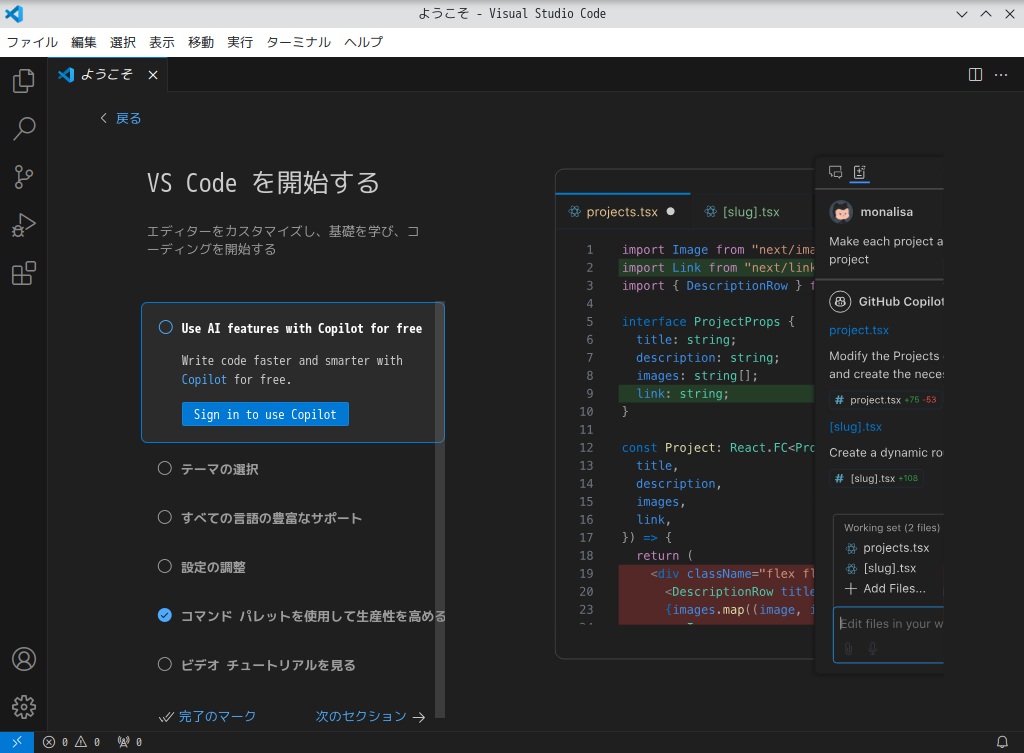Image resolution: width=1024 pixels, height=753 pixels.
Task: Select the 設定の調整 step circle
Action: click(x=165, y=566)
